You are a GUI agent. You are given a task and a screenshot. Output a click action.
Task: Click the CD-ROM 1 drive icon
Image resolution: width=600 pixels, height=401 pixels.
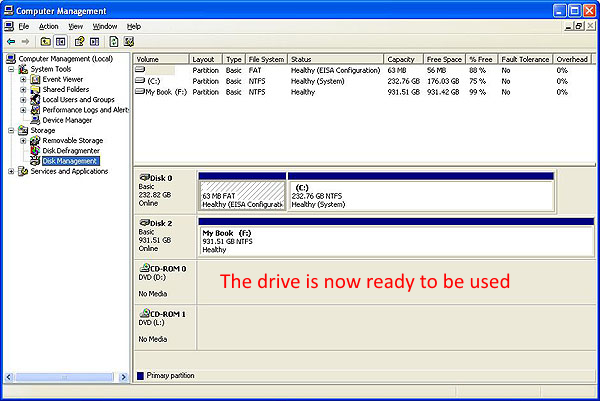[145, 313]
